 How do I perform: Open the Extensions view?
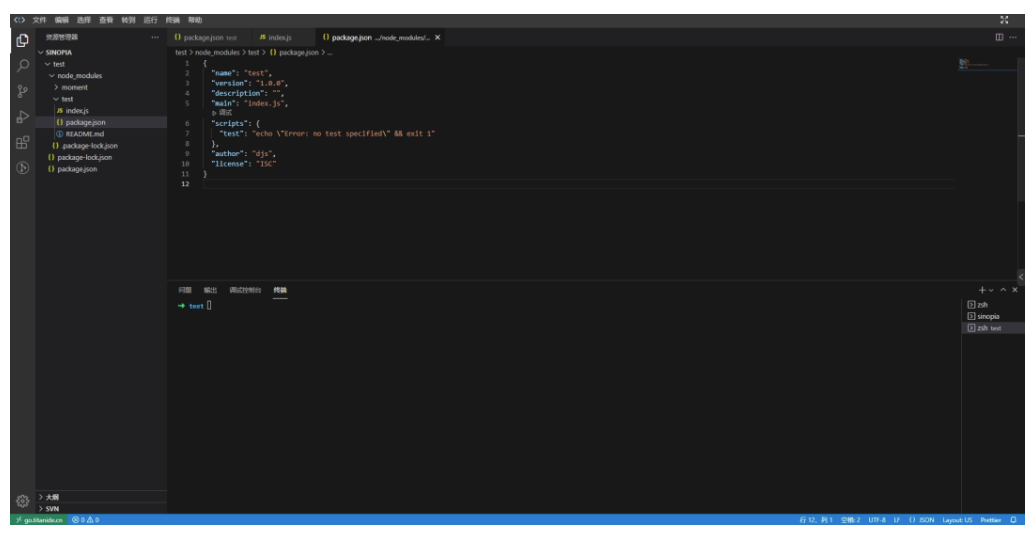(x=22, y=142)
